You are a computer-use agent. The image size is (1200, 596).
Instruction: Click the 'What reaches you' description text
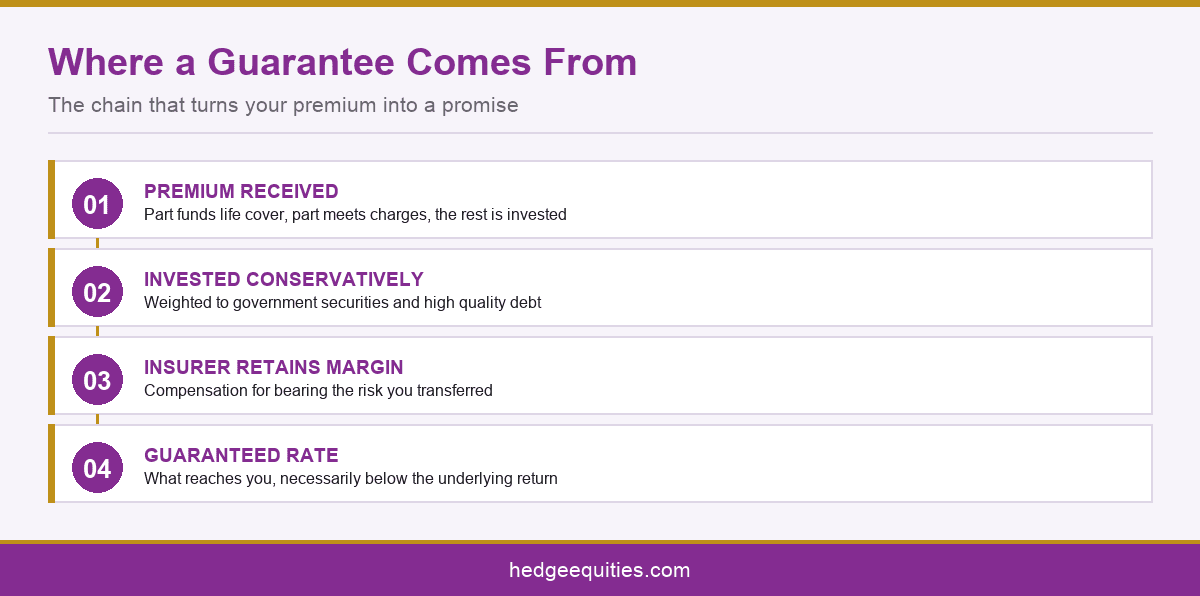tap(350, 478)
